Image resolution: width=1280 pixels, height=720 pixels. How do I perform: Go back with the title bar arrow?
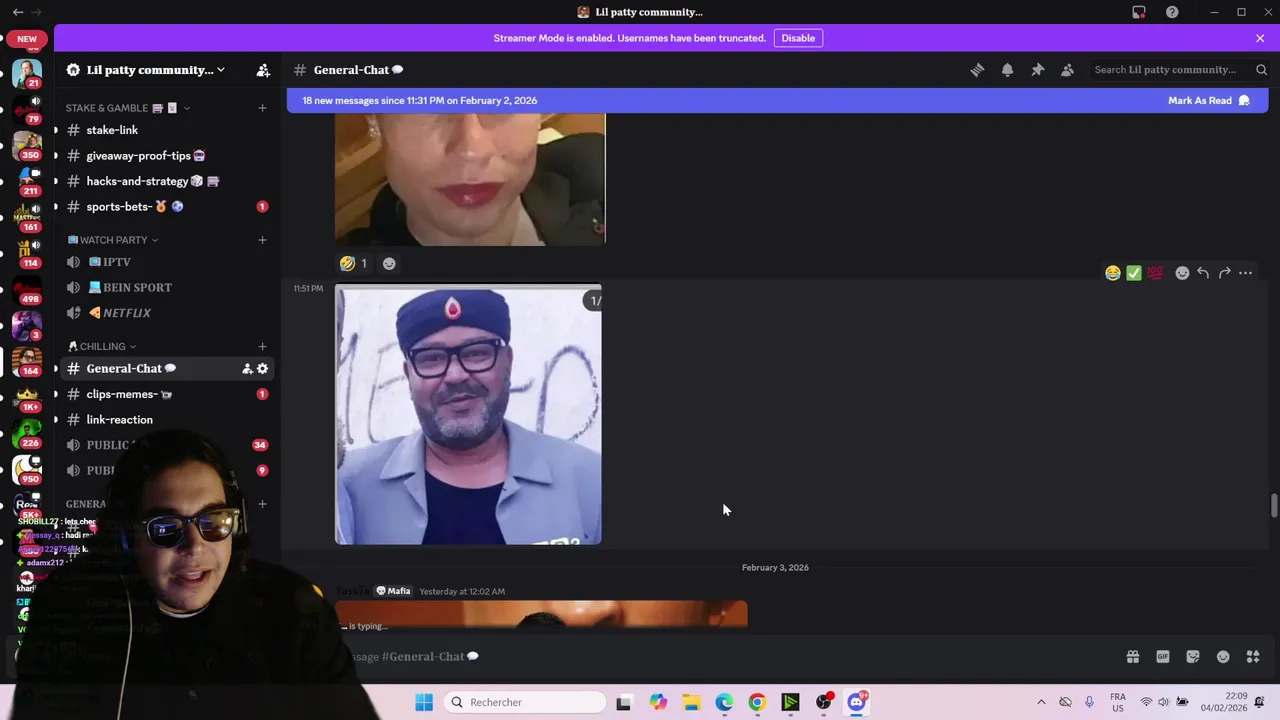click(18, 12)
